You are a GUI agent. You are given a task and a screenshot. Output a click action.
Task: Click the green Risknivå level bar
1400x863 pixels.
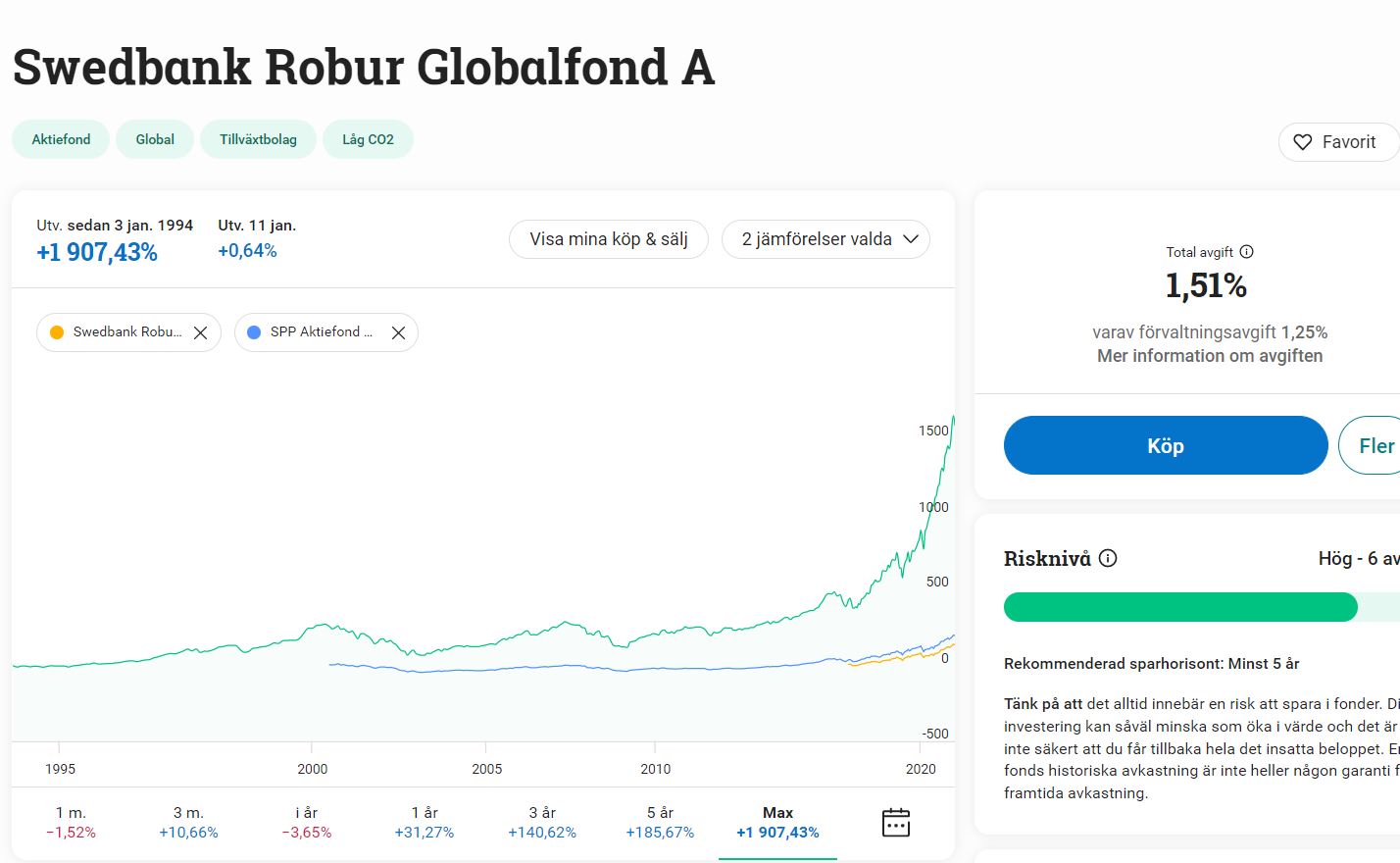1179,607
